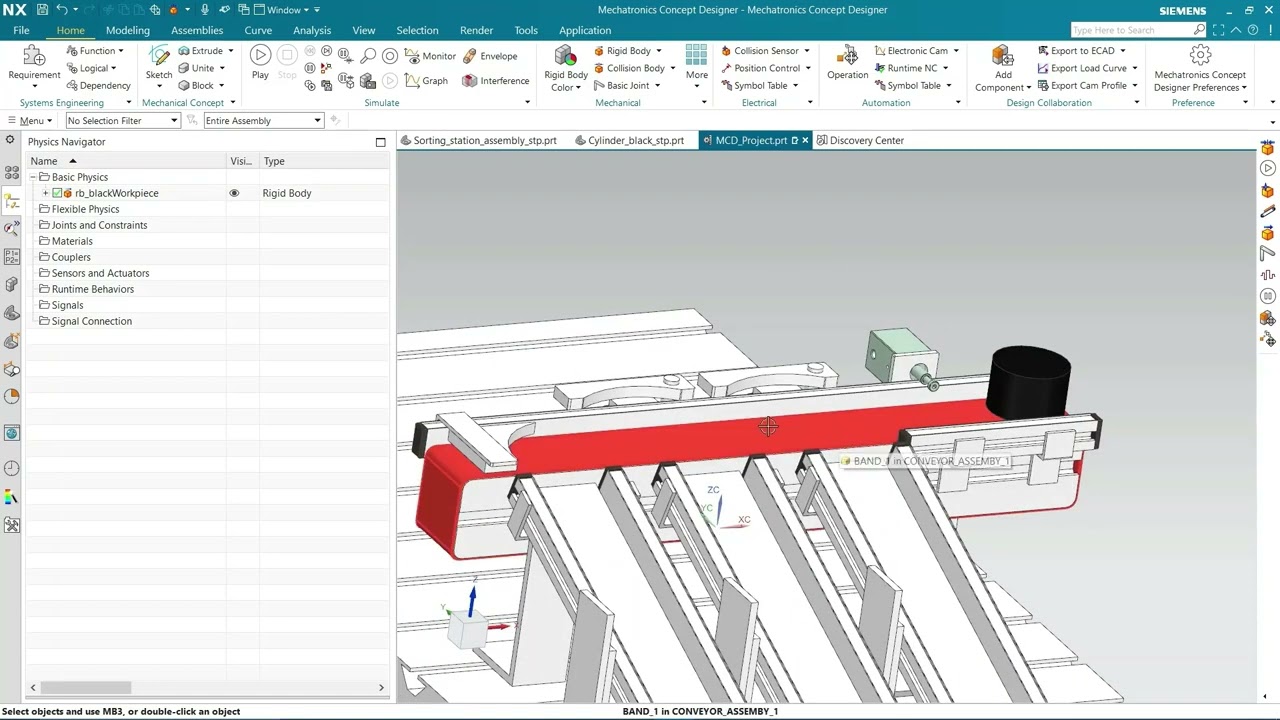Click the Save icon in title bar
This screenshot has width=1280, height=720.
[42, 10]
